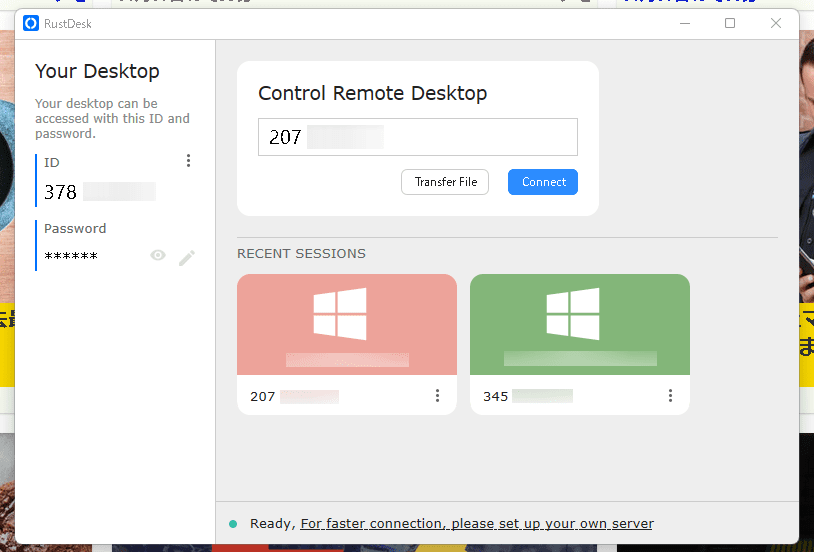Follow the set up your own server link
Viewport: 814px width, 552px height.
(x=477, y=523)
